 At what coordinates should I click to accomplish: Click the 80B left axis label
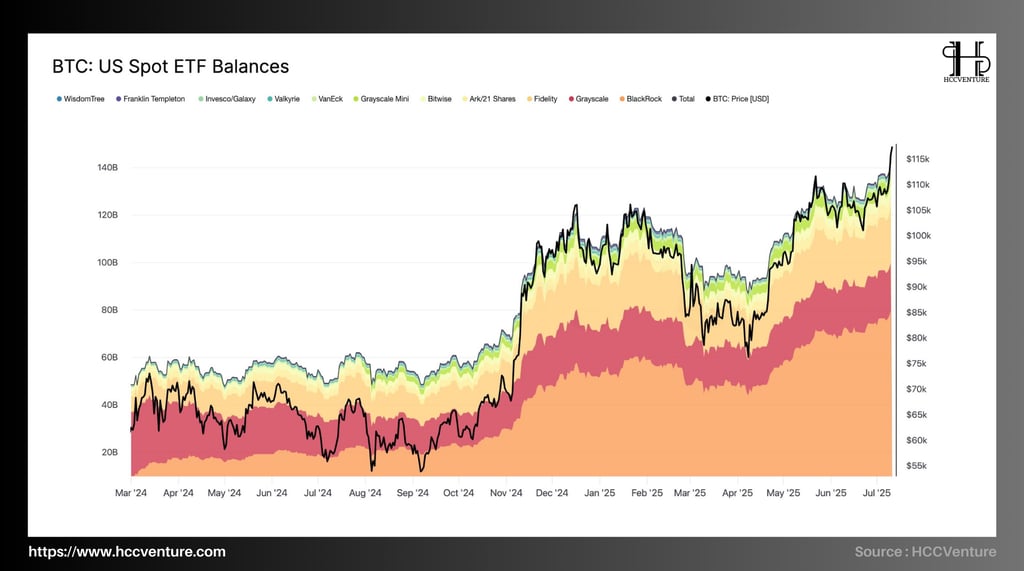110,310
